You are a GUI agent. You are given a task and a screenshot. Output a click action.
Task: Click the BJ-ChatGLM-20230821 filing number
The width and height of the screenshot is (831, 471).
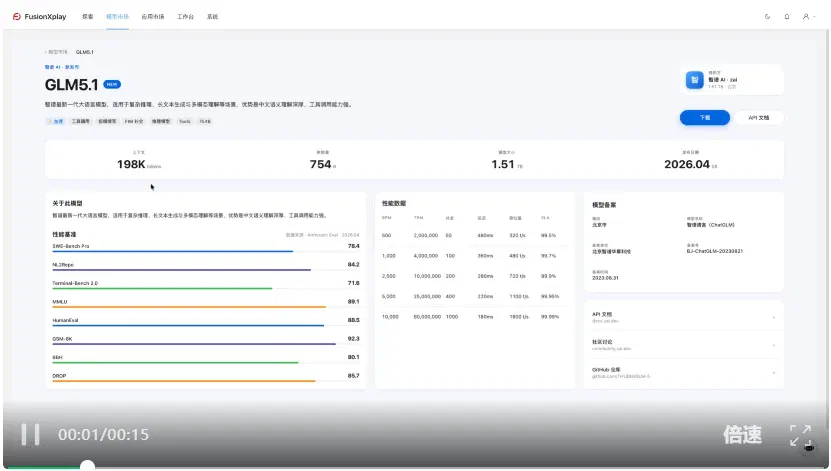coord(715,251)
